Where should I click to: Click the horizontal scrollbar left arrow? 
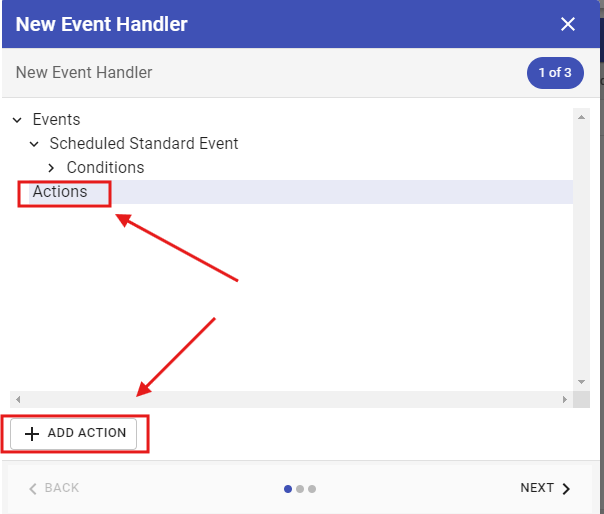click(17, 399)
